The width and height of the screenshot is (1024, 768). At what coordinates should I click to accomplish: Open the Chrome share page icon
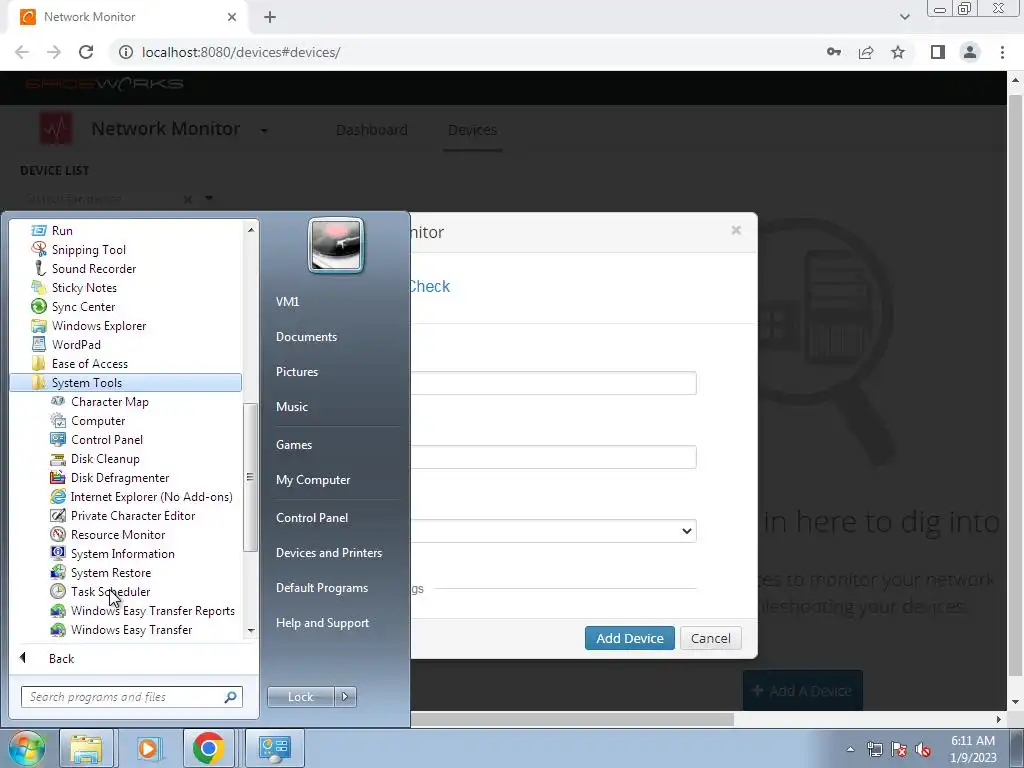click(x=866, y=52)
